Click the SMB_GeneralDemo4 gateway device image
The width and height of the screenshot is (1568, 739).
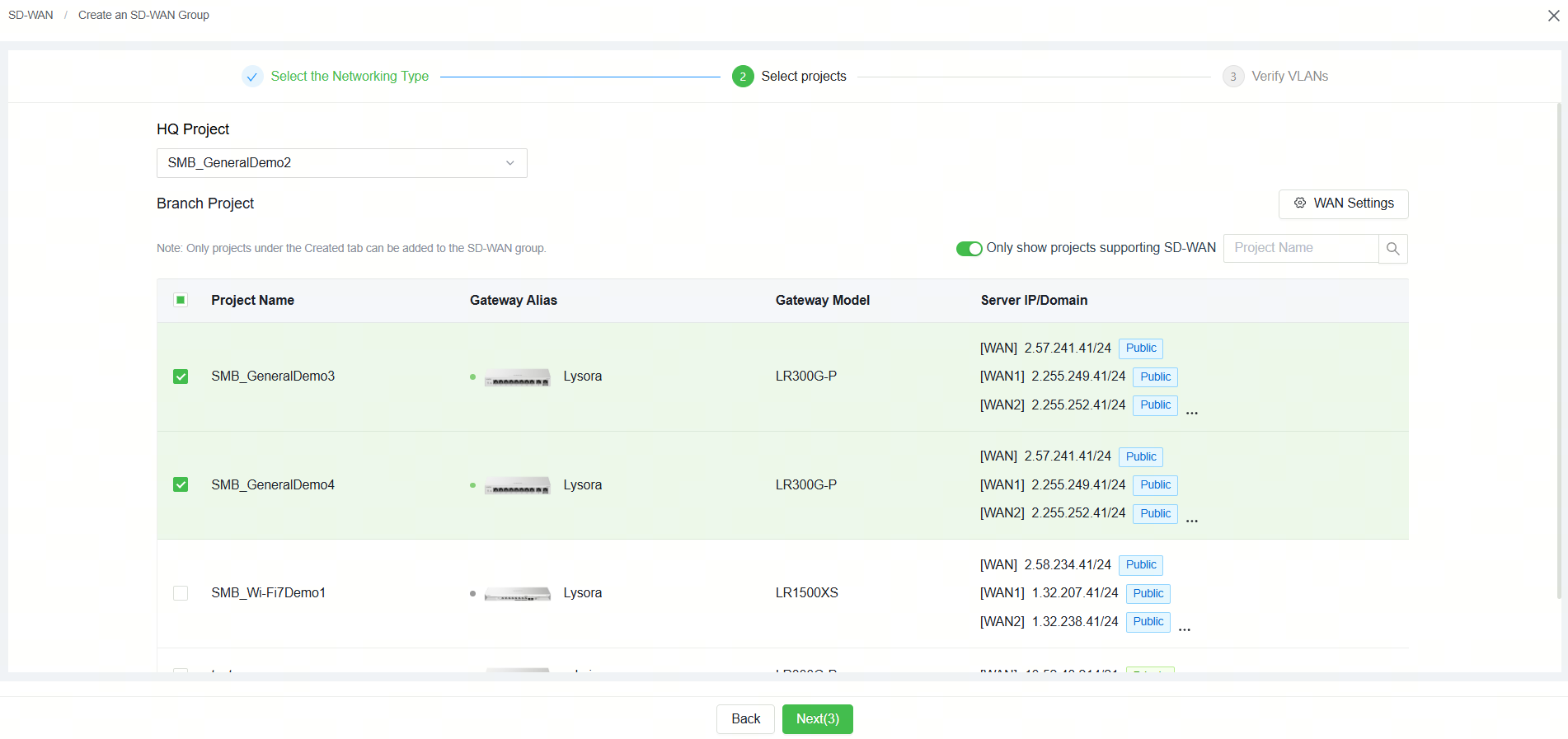tap(517, 485)
